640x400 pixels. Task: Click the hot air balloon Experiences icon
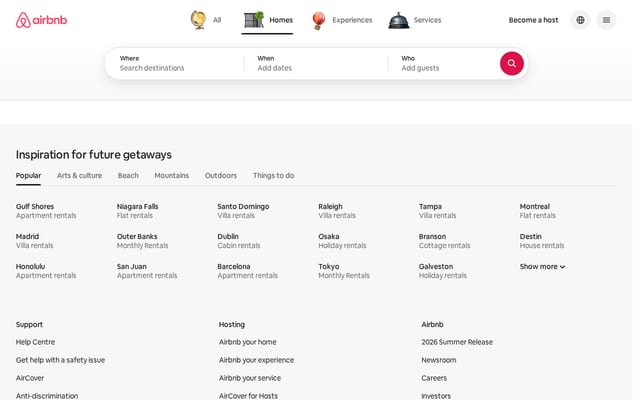coord(318,20)
